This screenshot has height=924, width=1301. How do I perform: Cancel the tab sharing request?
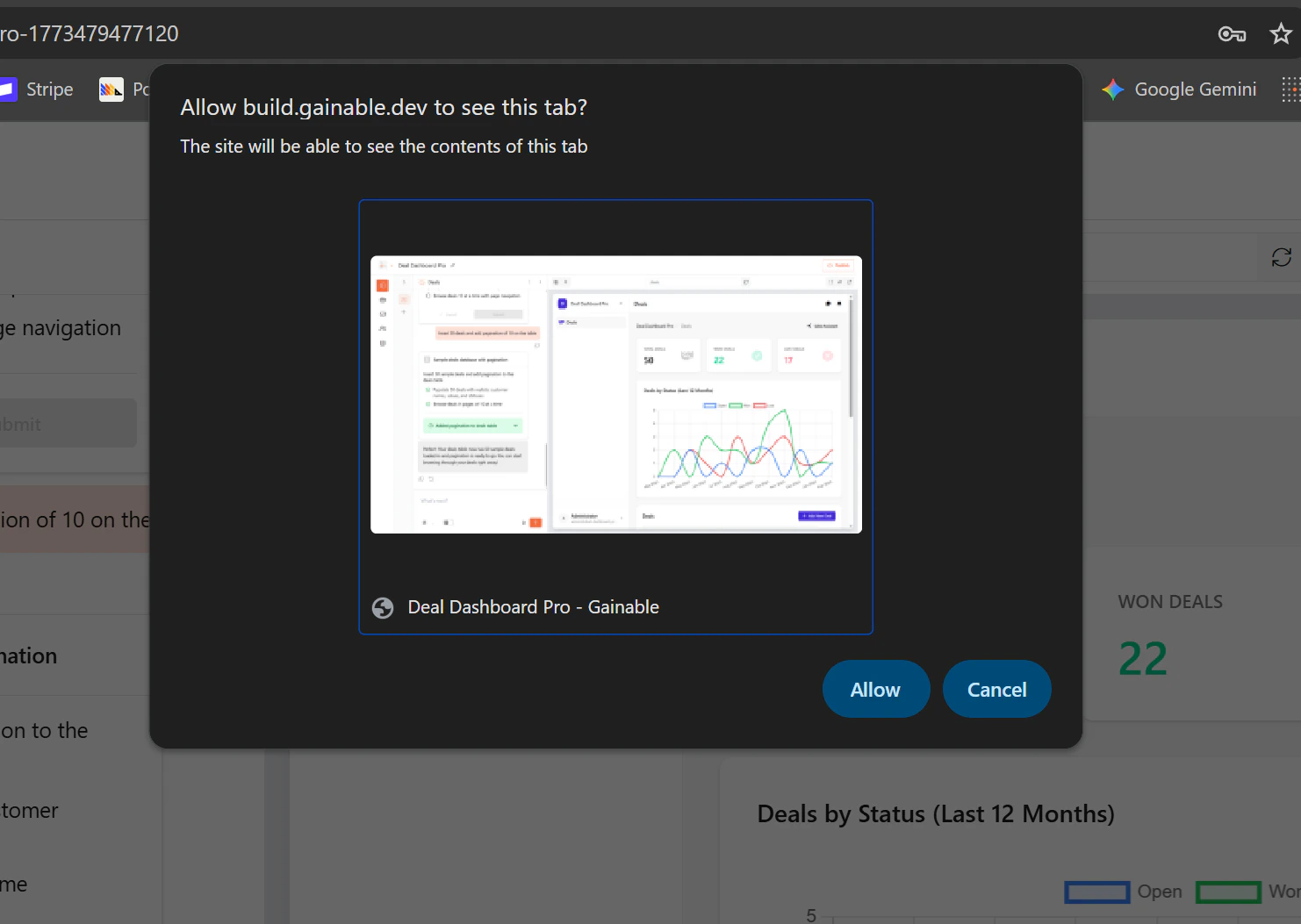(x=996, y=689)
